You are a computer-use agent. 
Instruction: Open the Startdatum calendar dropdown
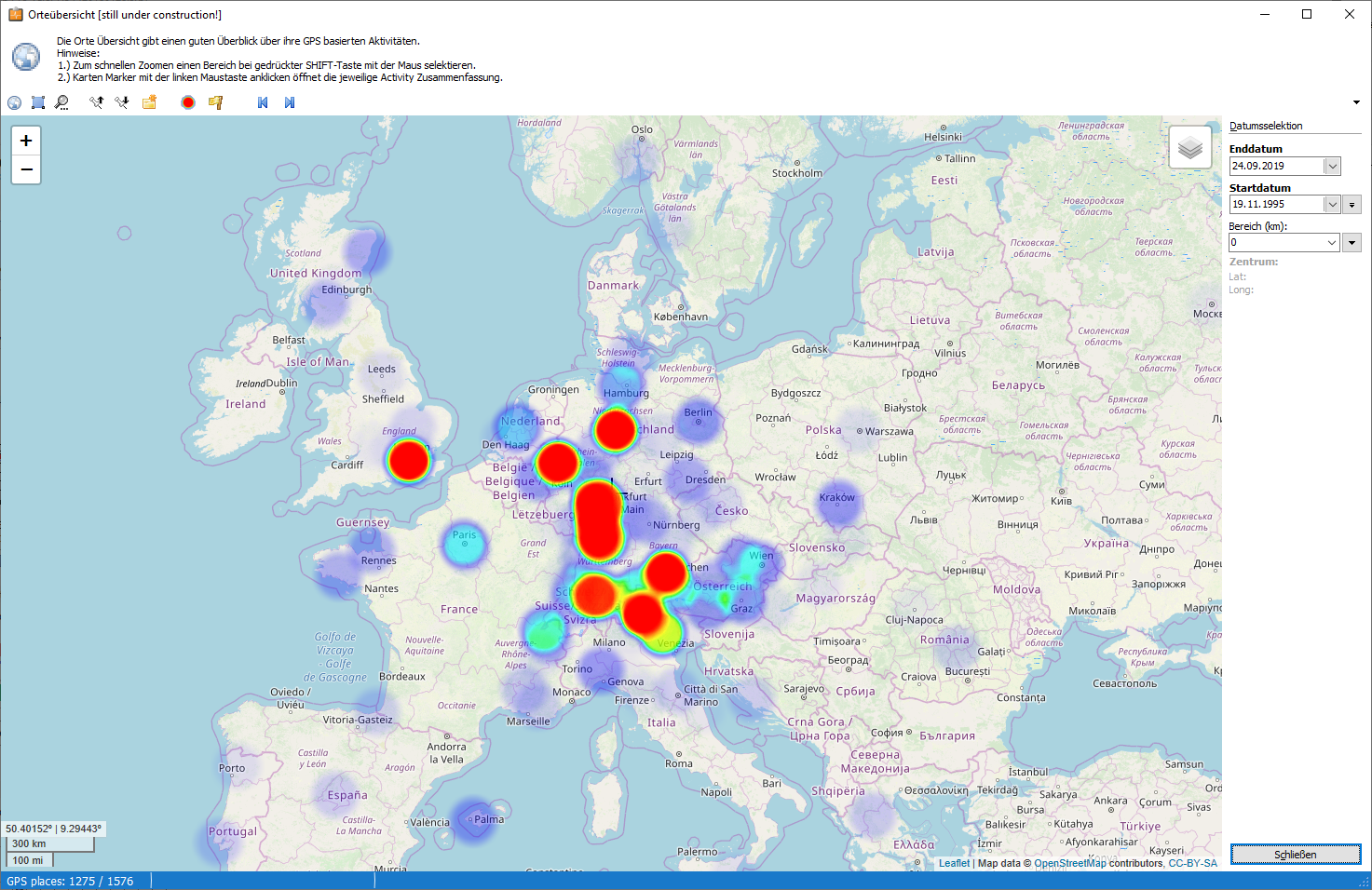pyautogui.click(x=1332, y=204)
